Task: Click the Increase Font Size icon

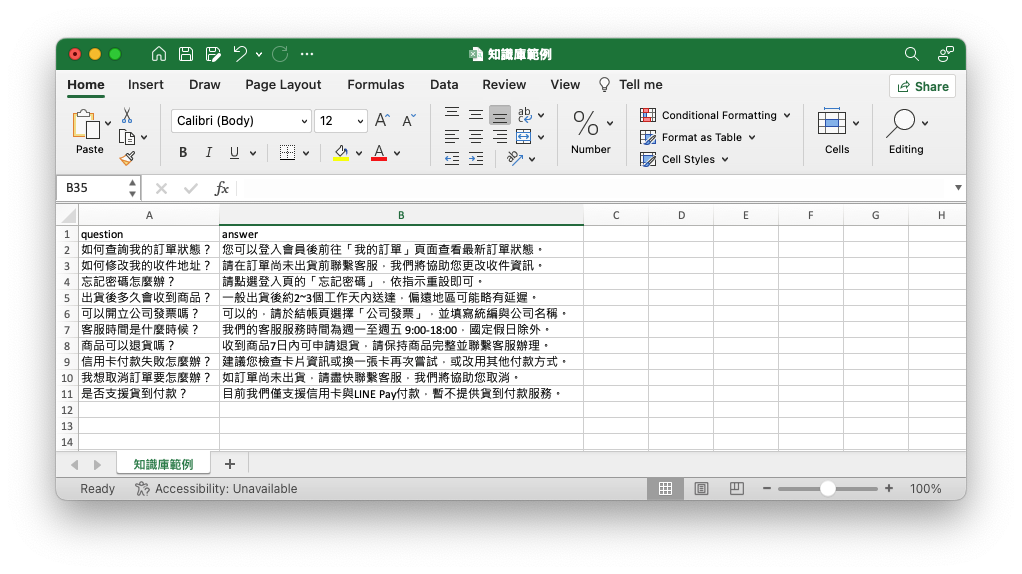Action: [x=381, y=121]
